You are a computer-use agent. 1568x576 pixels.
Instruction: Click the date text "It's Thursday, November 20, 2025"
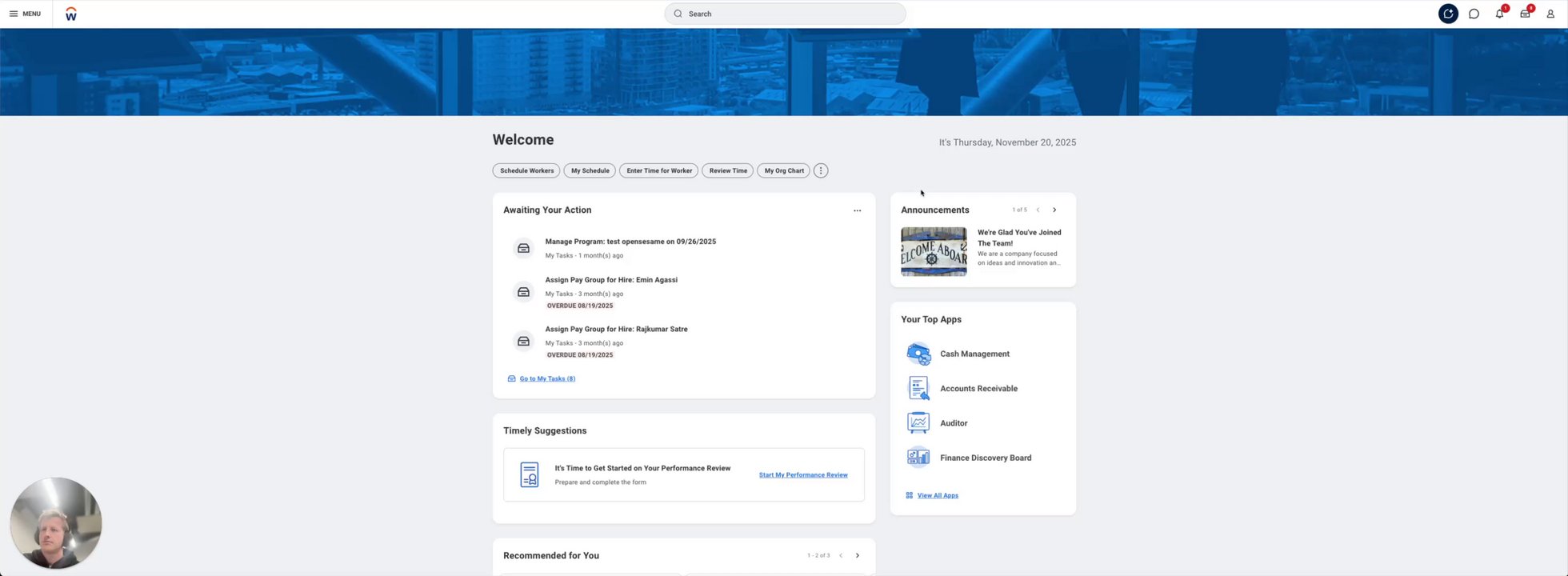tap(1007, 142)
